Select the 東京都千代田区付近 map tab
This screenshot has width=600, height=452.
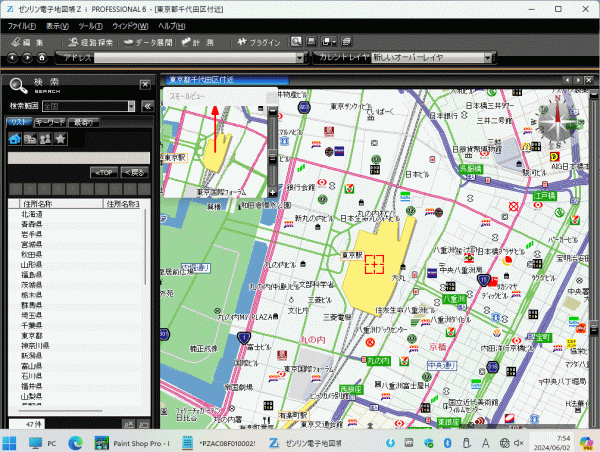(x=227, y=80)
